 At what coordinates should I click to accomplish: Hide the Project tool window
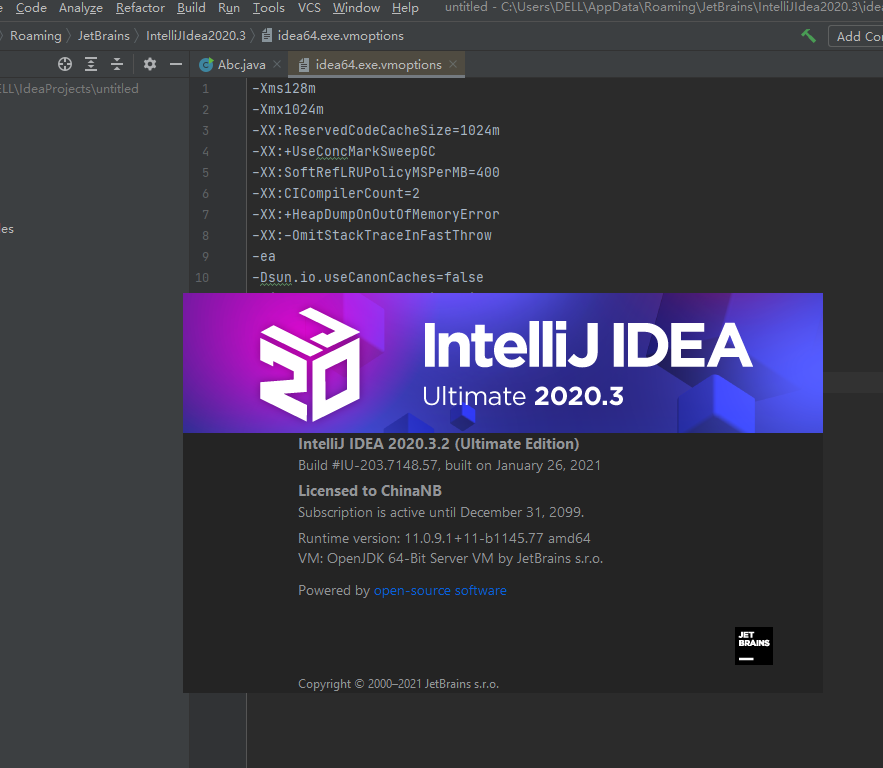[x=174, y=63]
